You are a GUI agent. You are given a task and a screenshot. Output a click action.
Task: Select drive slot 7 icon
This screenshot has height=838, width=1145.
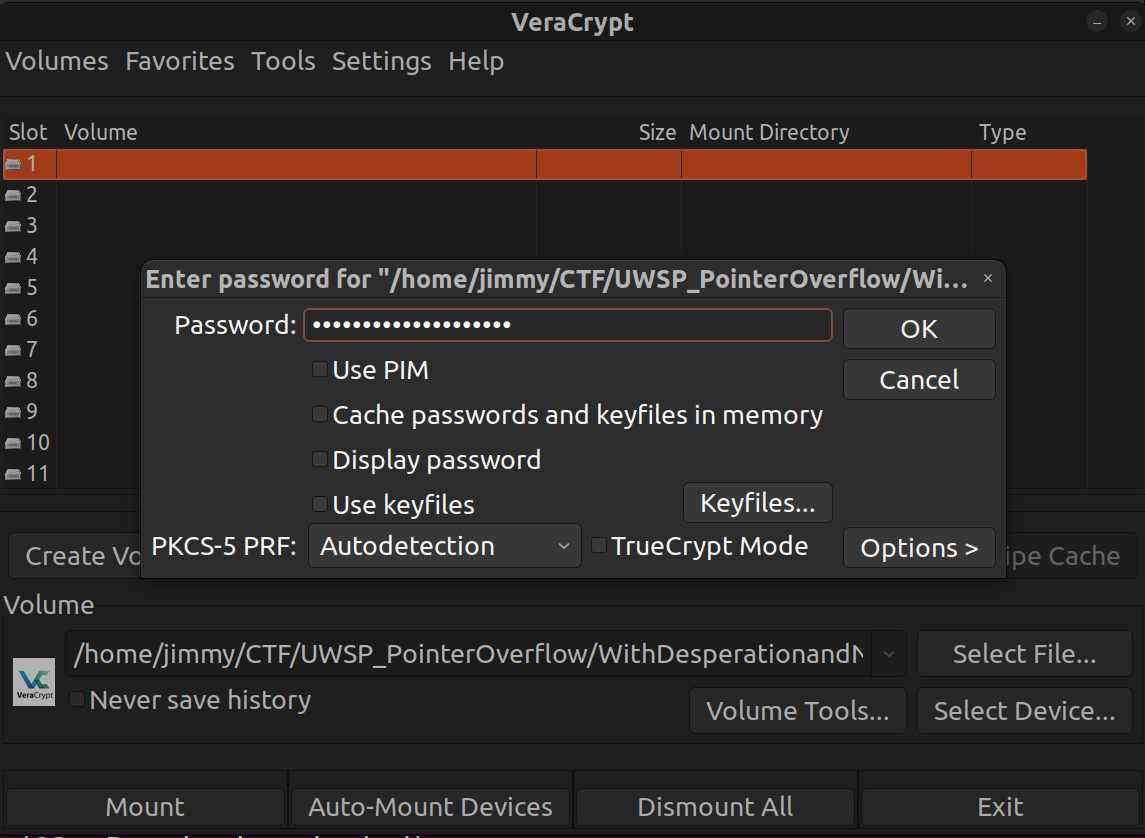pyautogui.click(x=13, y=350)
